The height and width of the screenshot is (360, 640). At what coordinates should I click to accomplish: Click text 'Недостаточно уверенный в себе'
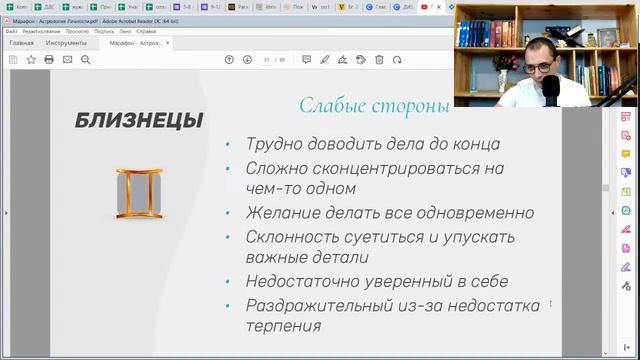(377, 281)
